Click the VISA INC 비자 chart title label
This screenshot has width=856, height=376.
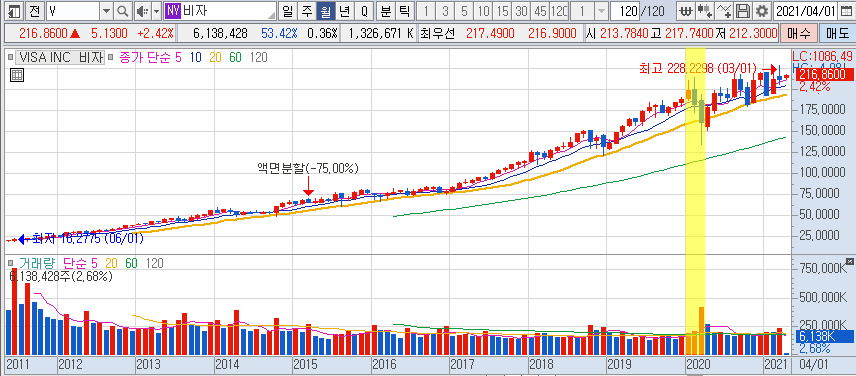click(x=60, y=57)
